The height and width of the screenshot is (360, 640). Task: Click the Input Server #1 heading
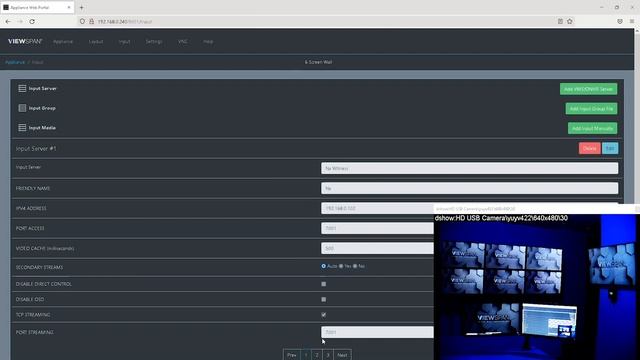pyautogui.click(x=36, y=149)
